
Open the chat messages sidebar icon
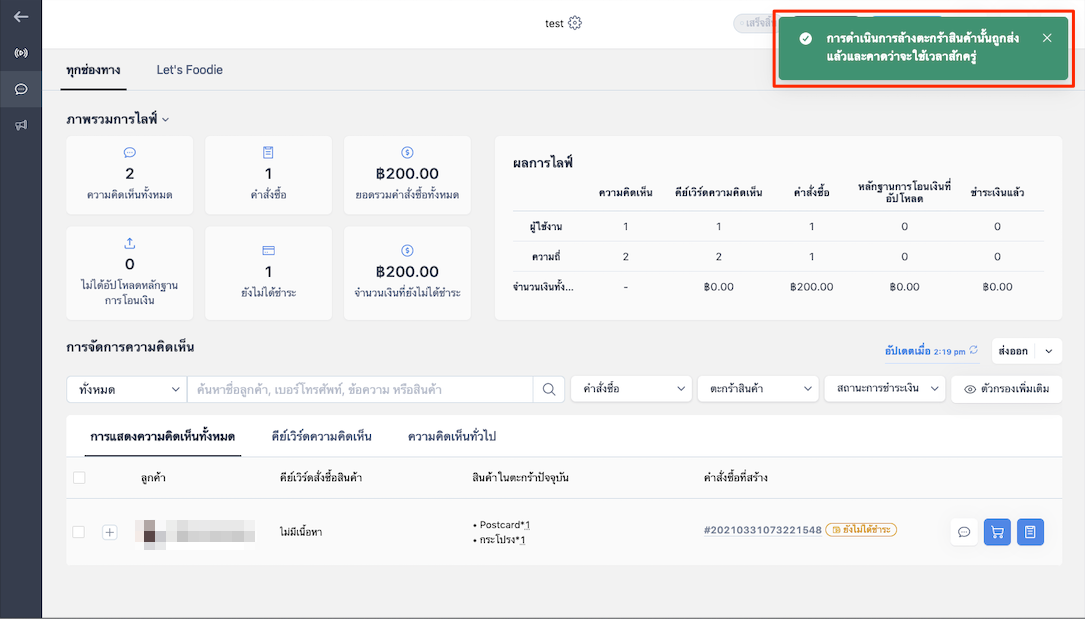pyautogui.click(x=21, y=89)
